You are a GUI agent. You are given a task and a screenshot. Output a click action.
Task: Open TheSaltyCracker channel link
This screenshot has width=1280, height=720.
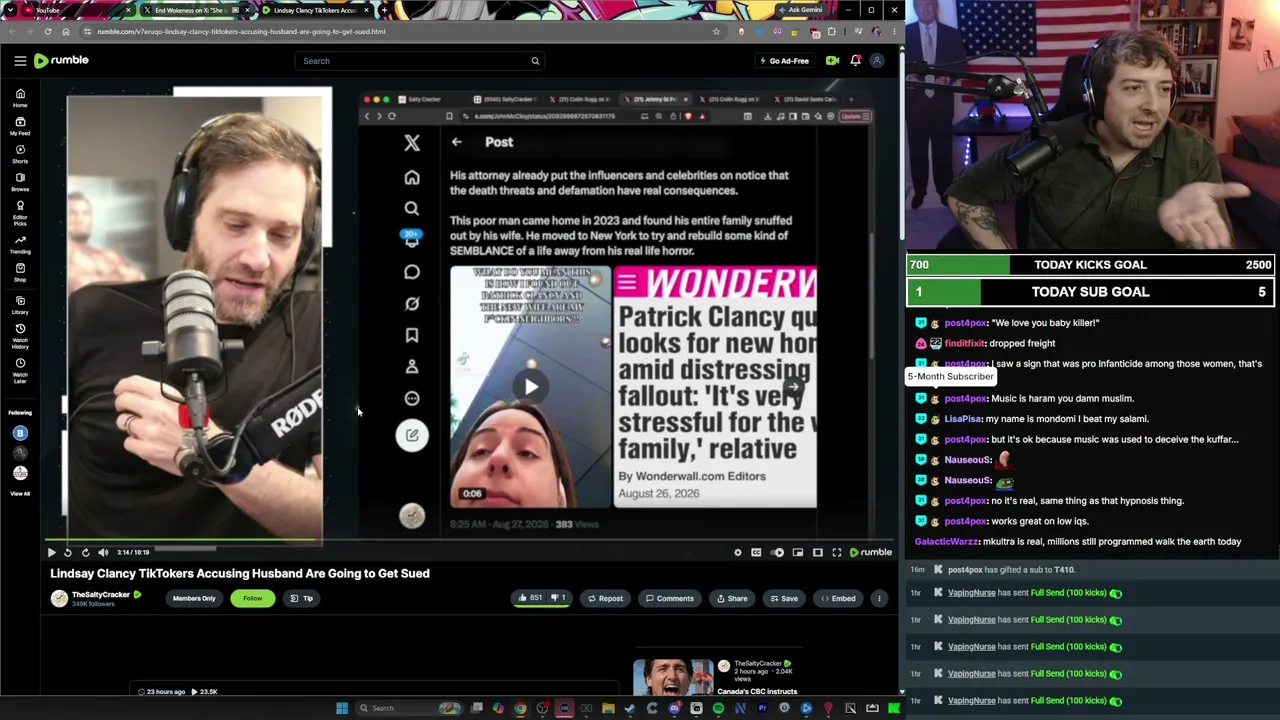coord(100,594)
